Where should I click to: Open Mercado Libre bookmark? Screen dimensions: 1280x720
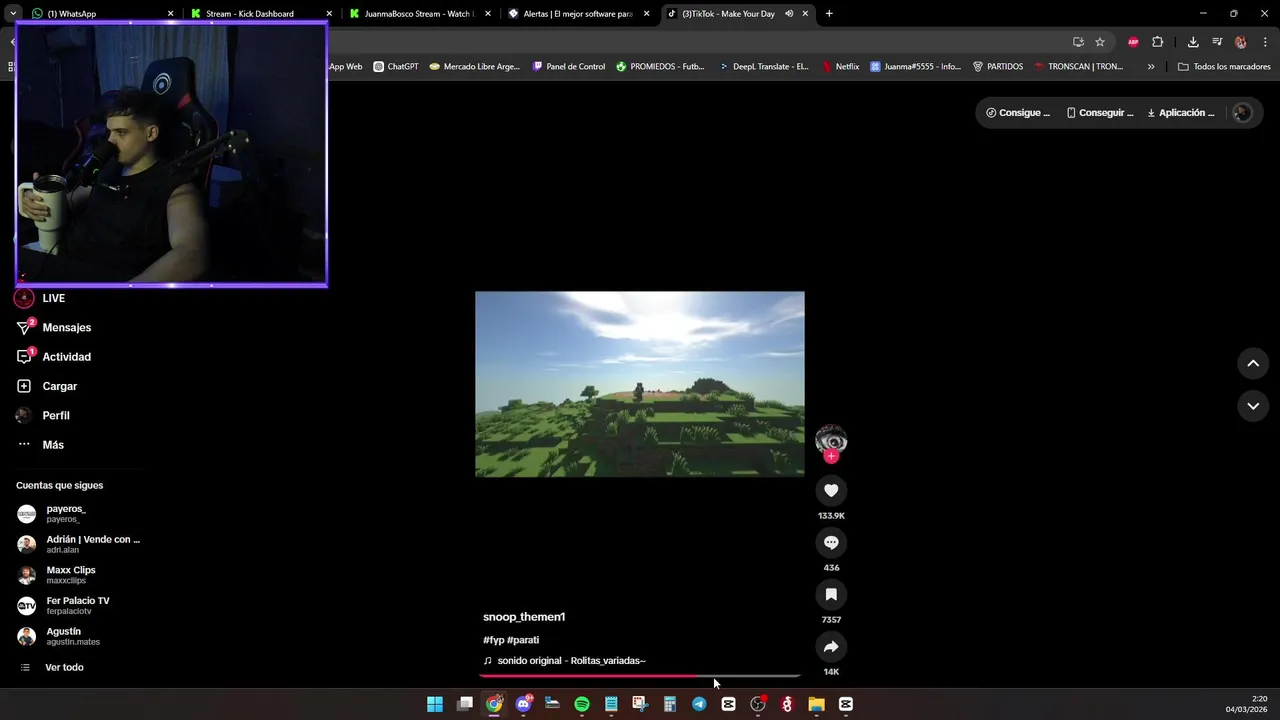coord(474,67)
